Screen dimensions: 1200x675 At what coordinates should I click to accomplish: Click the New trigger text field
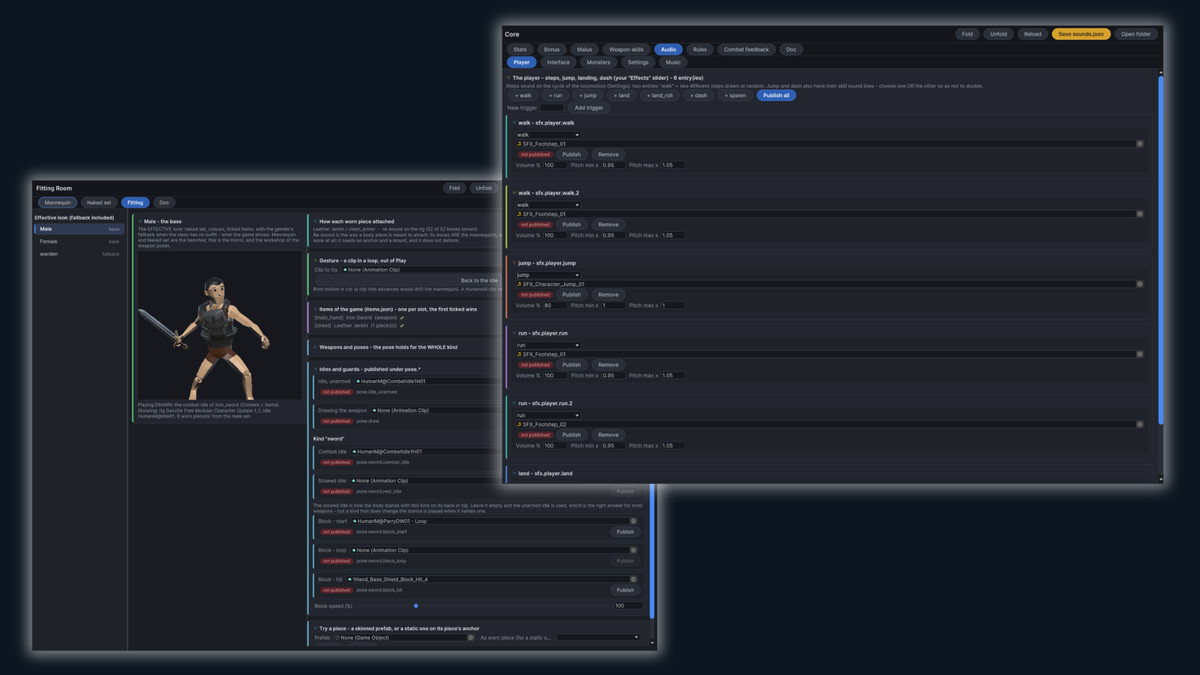click(552, 107)
